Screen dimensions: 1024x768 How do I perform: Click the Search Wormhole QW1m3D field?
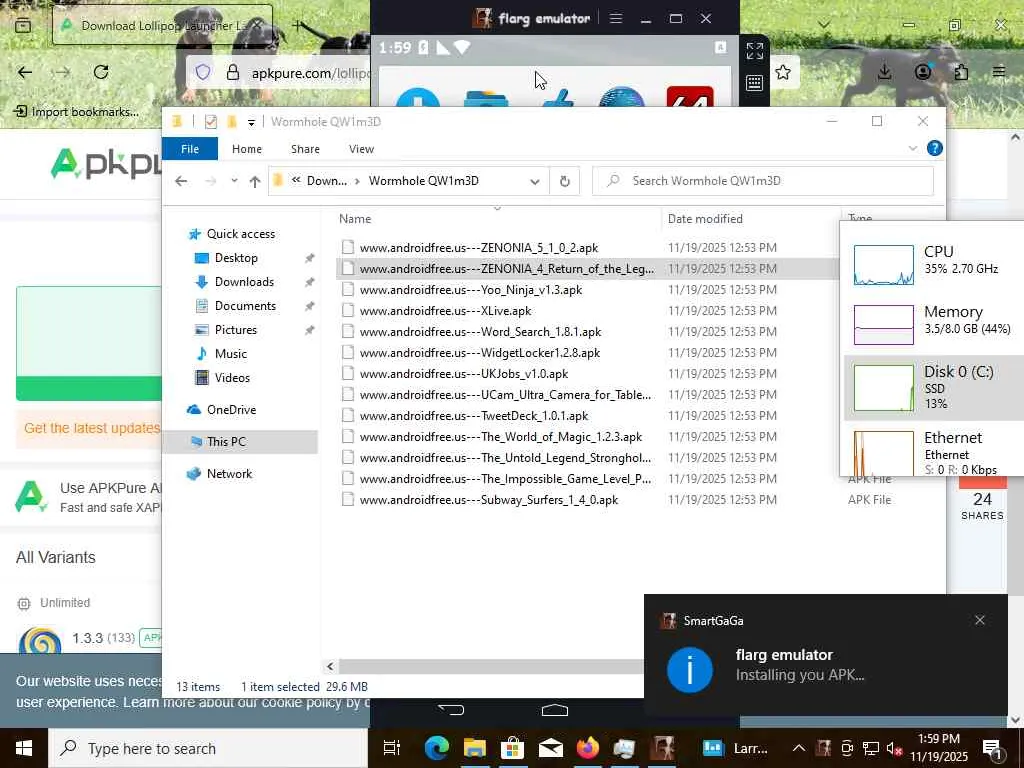point(763,181)
